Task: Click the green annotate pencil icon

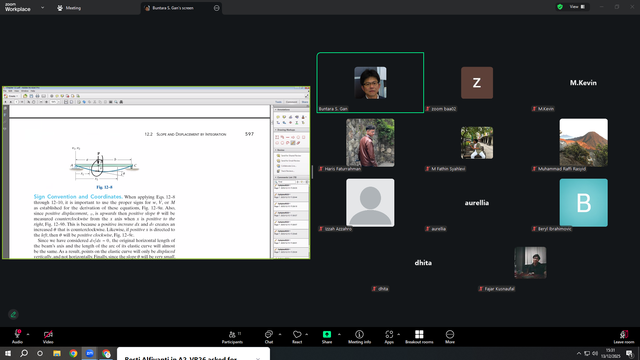Action: pos(13,314)
